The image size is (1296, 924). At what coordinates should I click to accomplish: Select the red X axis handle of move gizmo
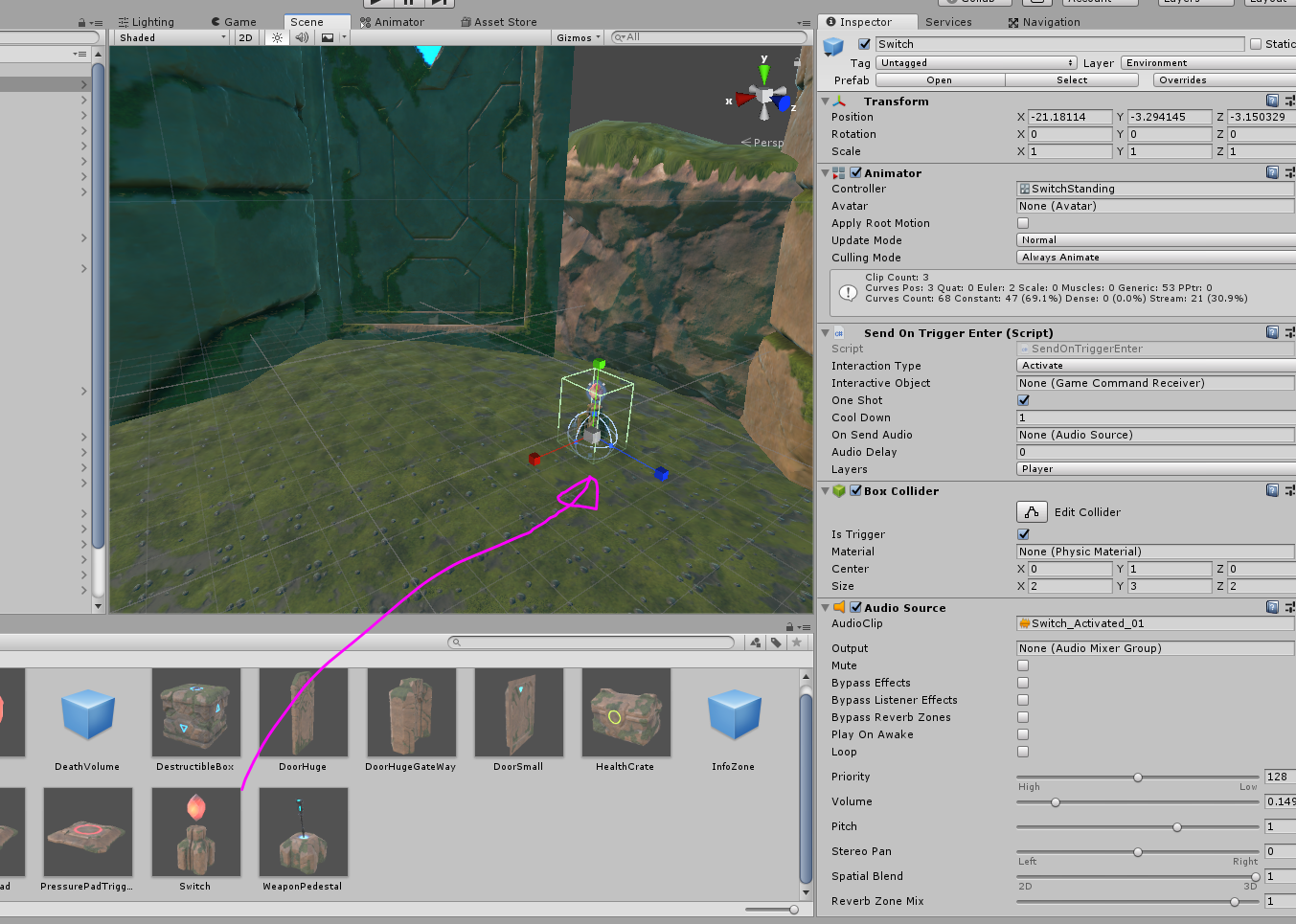534,460
